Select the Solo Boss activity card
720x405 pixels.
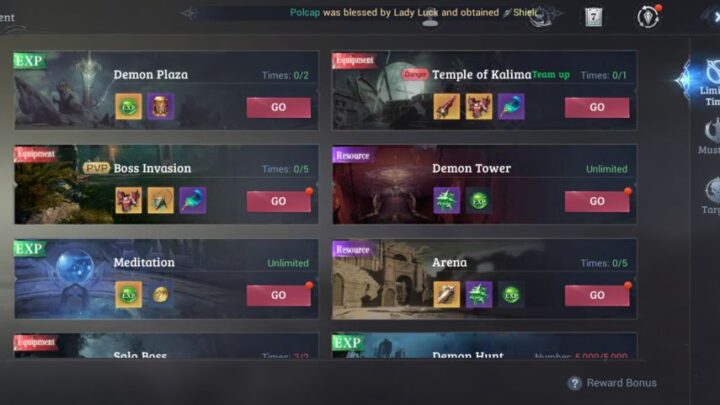166,345
